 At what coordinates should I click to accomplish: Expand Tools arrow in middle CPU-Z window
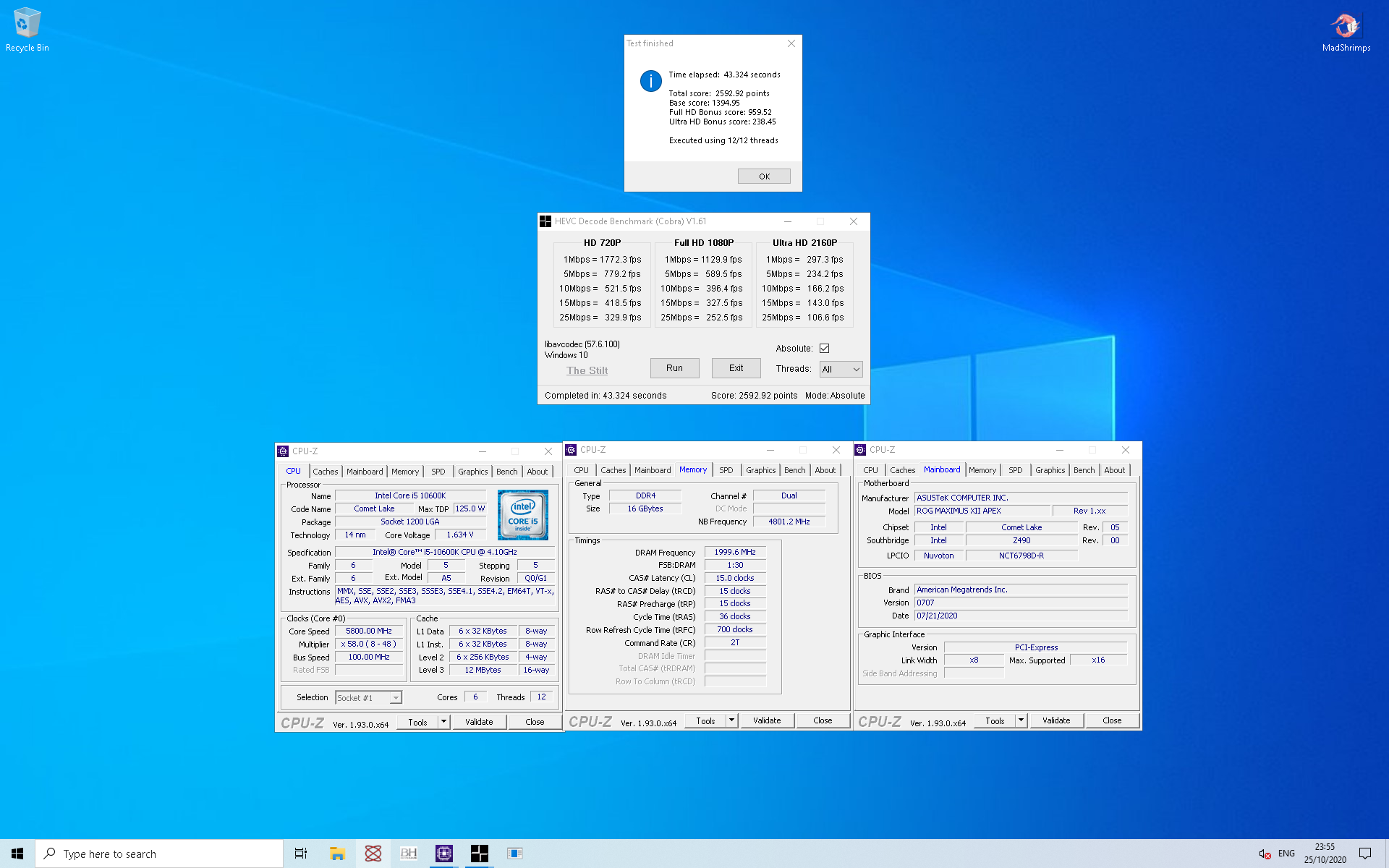click(732, 720)
